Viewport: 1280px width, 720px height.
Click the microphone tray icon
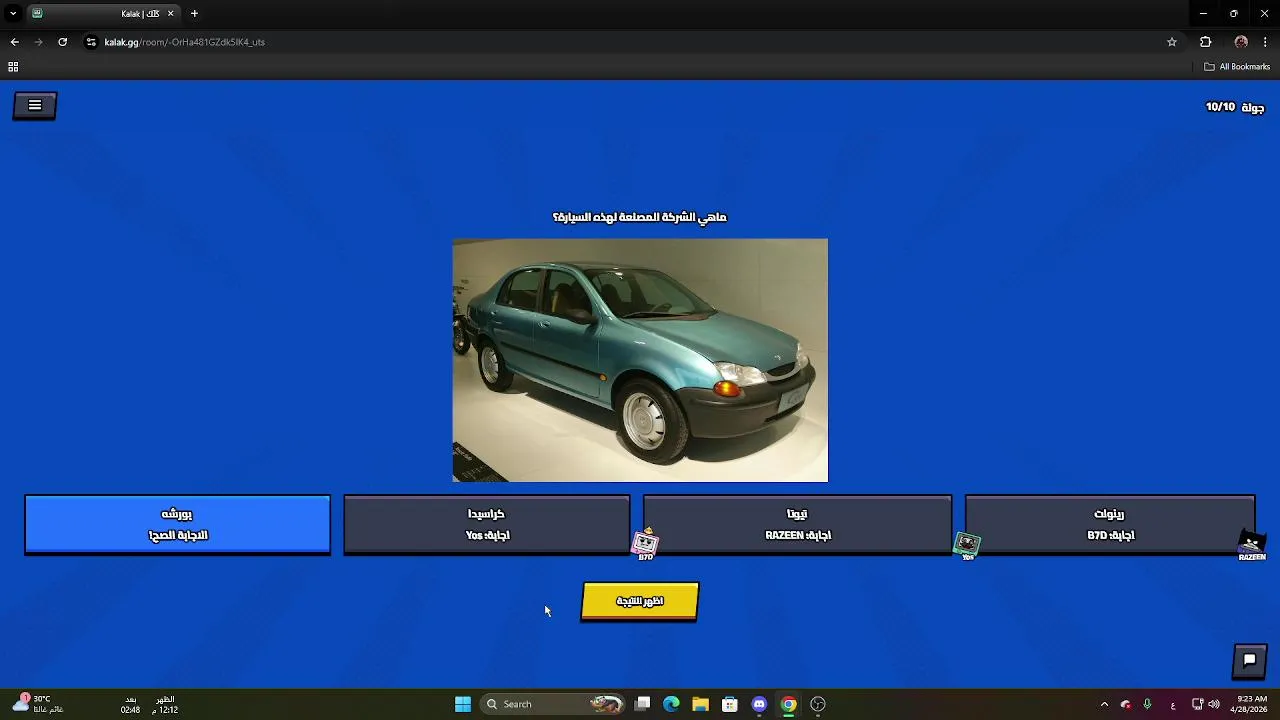(x=1147, y=704)
